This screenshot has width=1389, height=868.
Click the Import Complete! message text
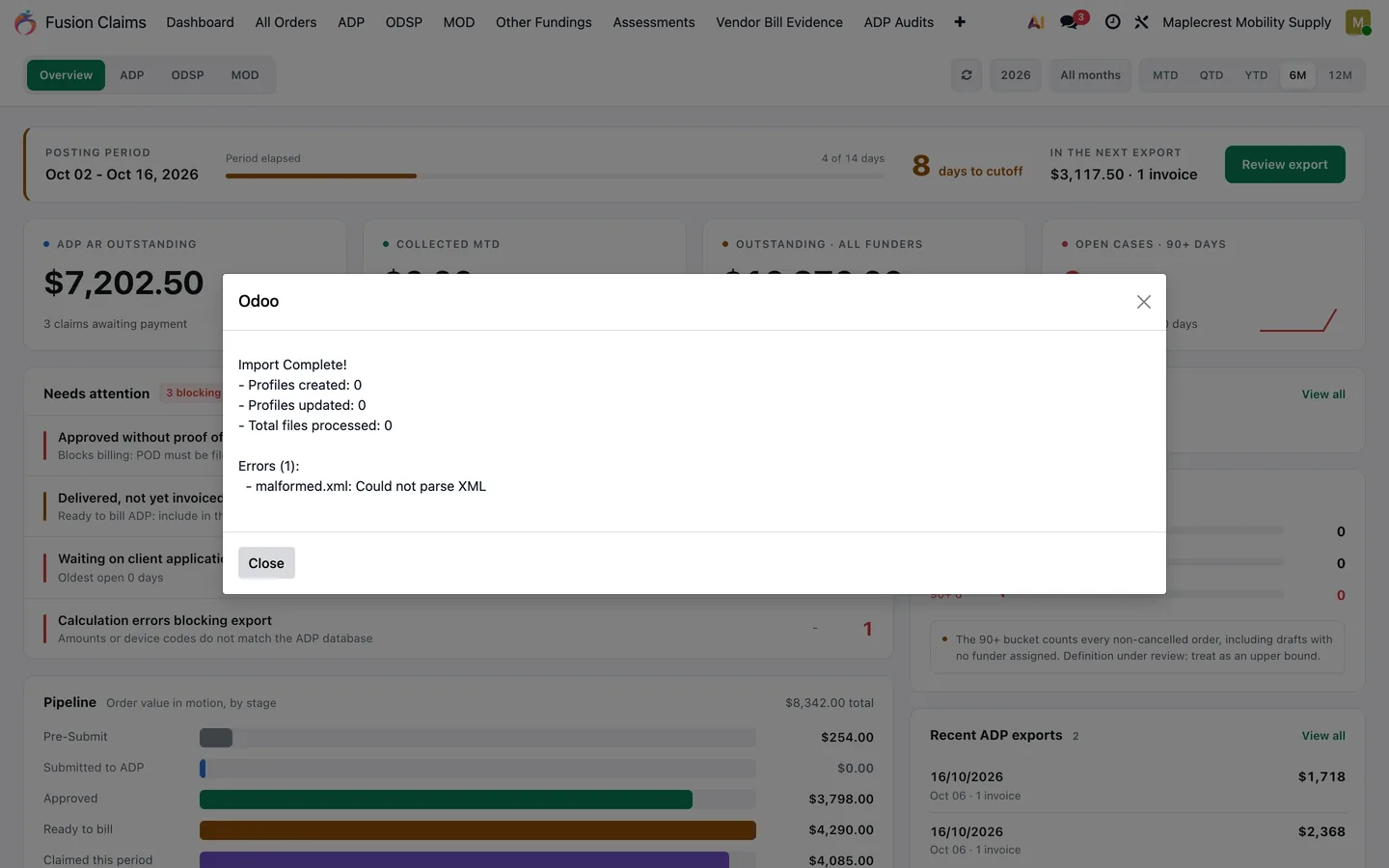coord(292,365)
